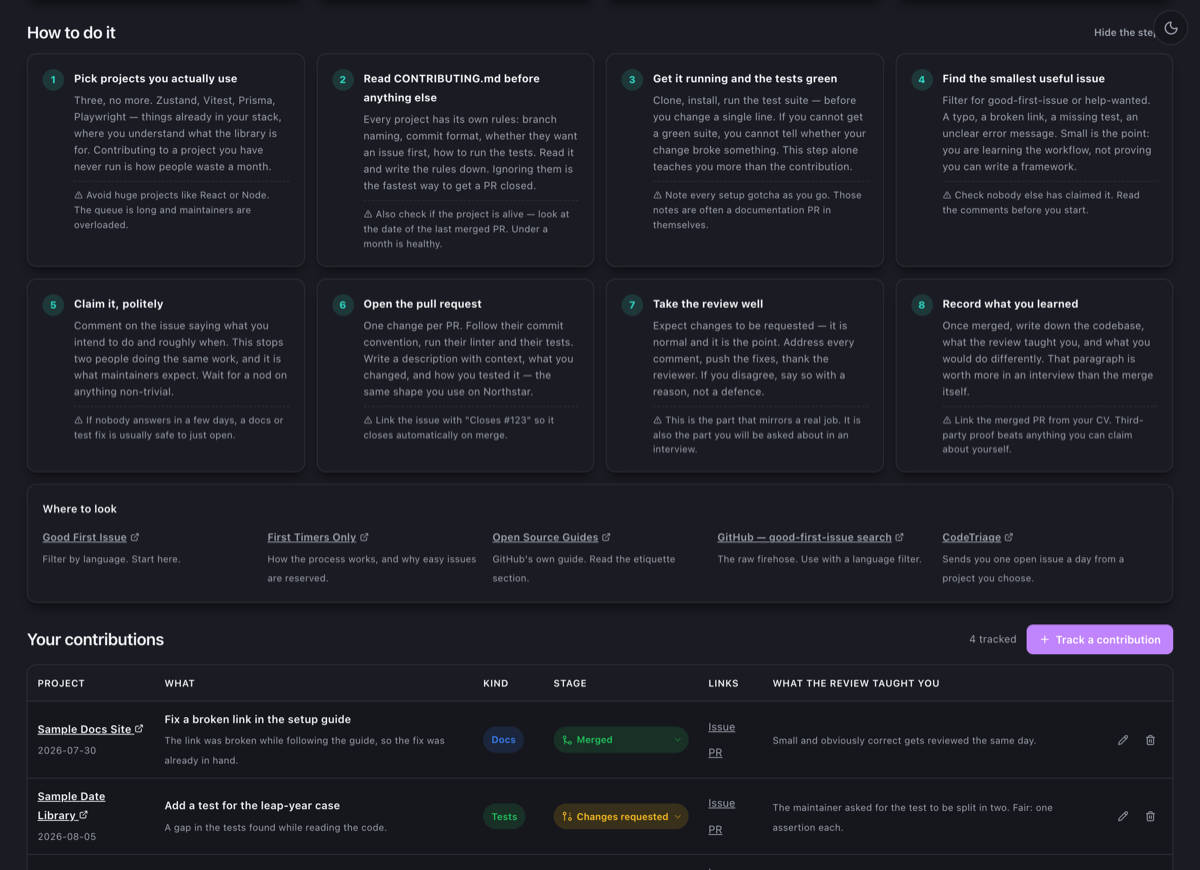Click step 4 number badge
The height and width of the screenshot is (870, 1200).
(922, 80)
